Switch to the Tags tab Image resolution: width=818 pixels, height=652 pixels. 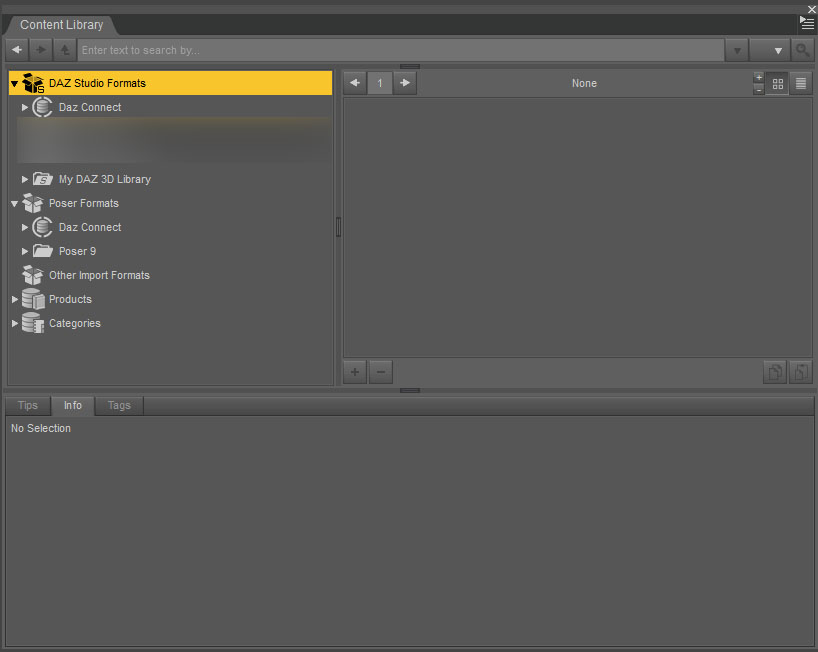[119, 405]
